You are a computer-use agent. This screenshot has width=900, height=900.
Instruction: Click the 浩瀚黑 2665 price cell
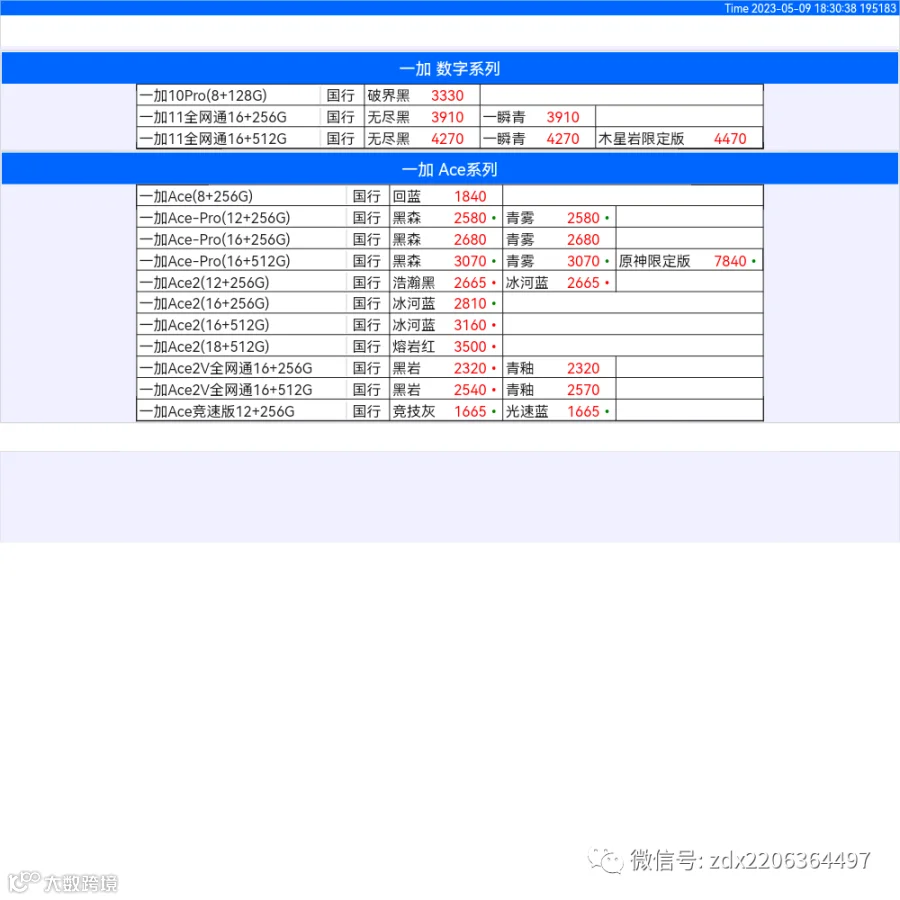point(446,282)
